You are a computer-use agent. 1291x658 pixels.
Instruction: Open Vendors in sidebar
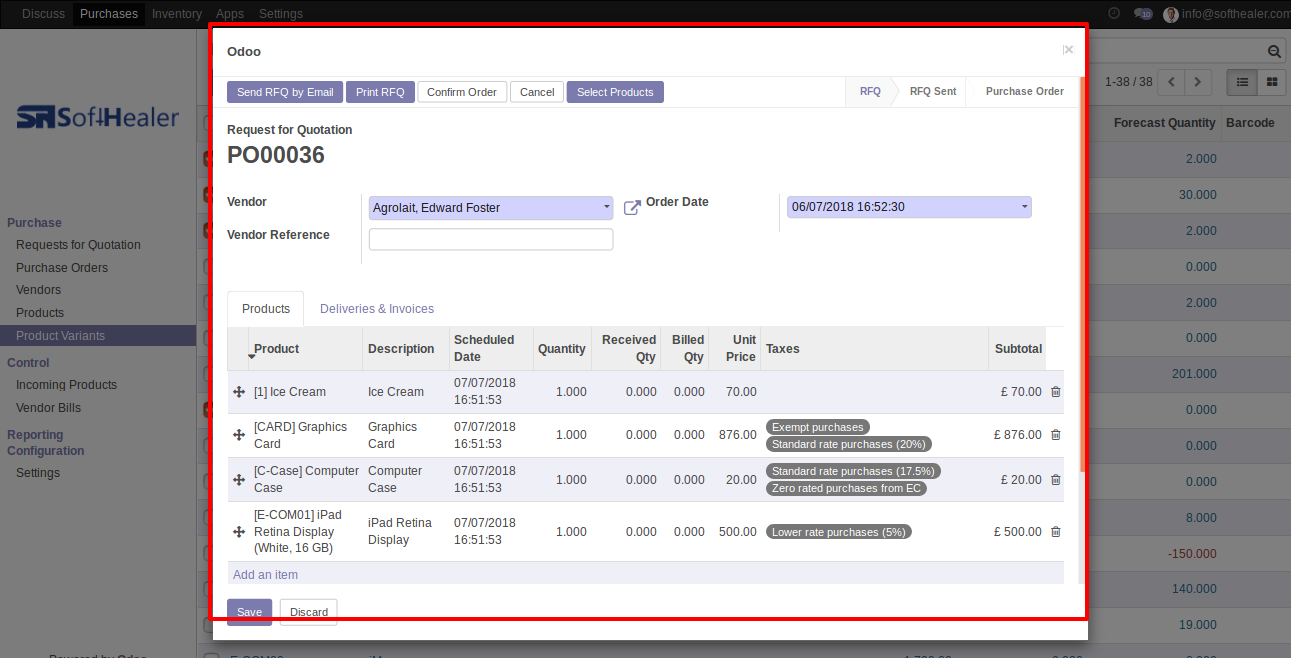[38, 290]
